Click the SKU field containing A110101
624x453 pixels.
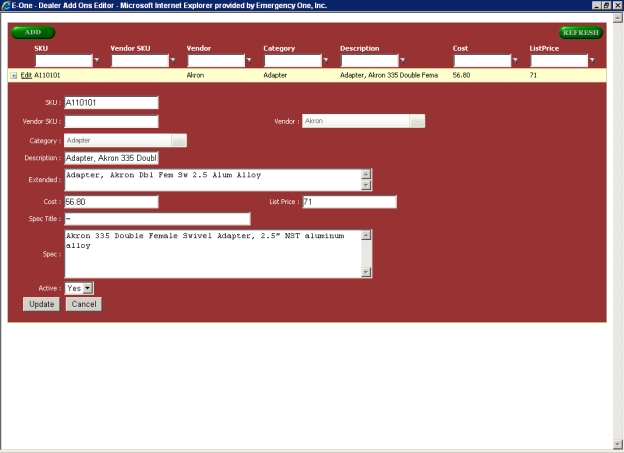[111, 103]
